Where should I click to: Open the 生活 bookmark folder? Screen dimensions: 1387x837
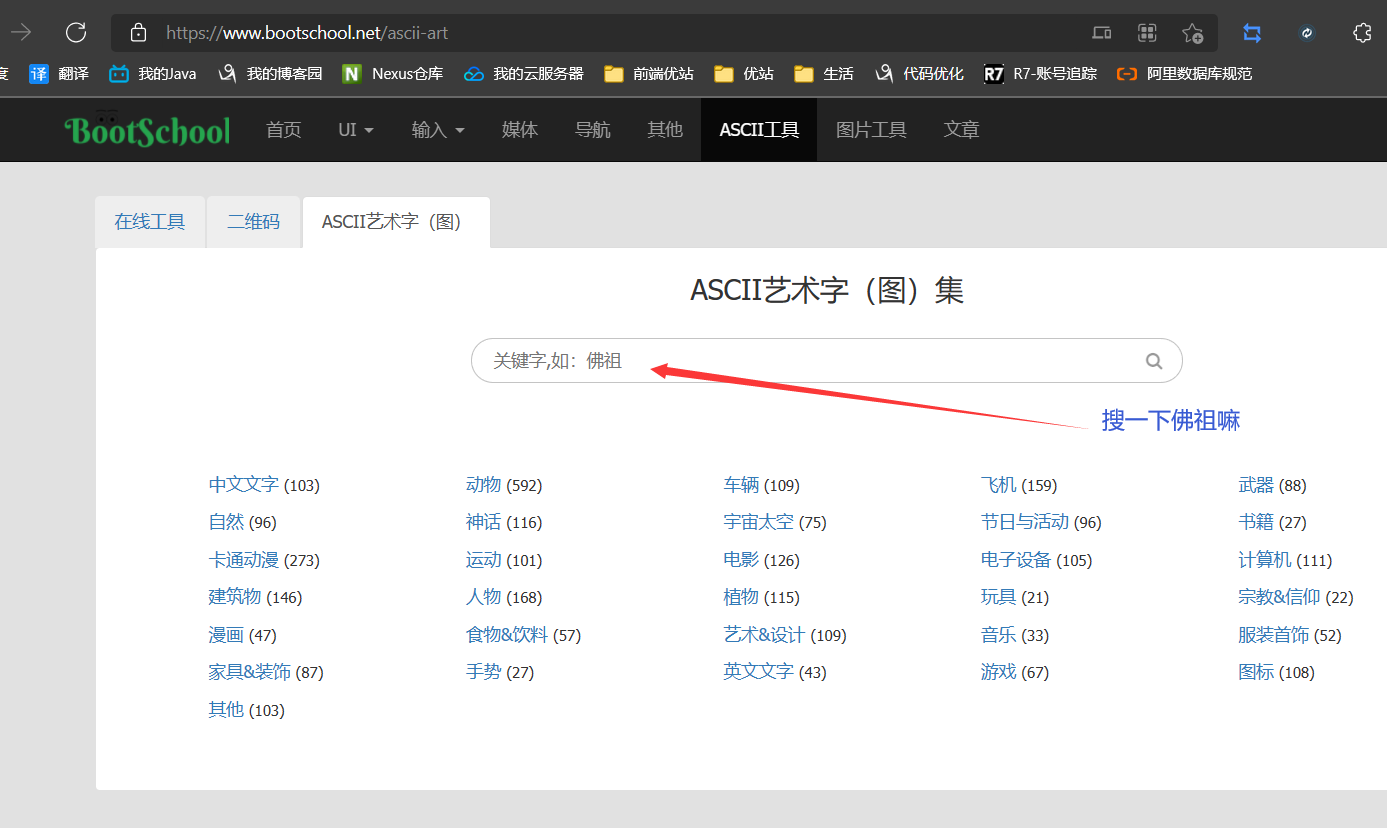tap(823, 74)
